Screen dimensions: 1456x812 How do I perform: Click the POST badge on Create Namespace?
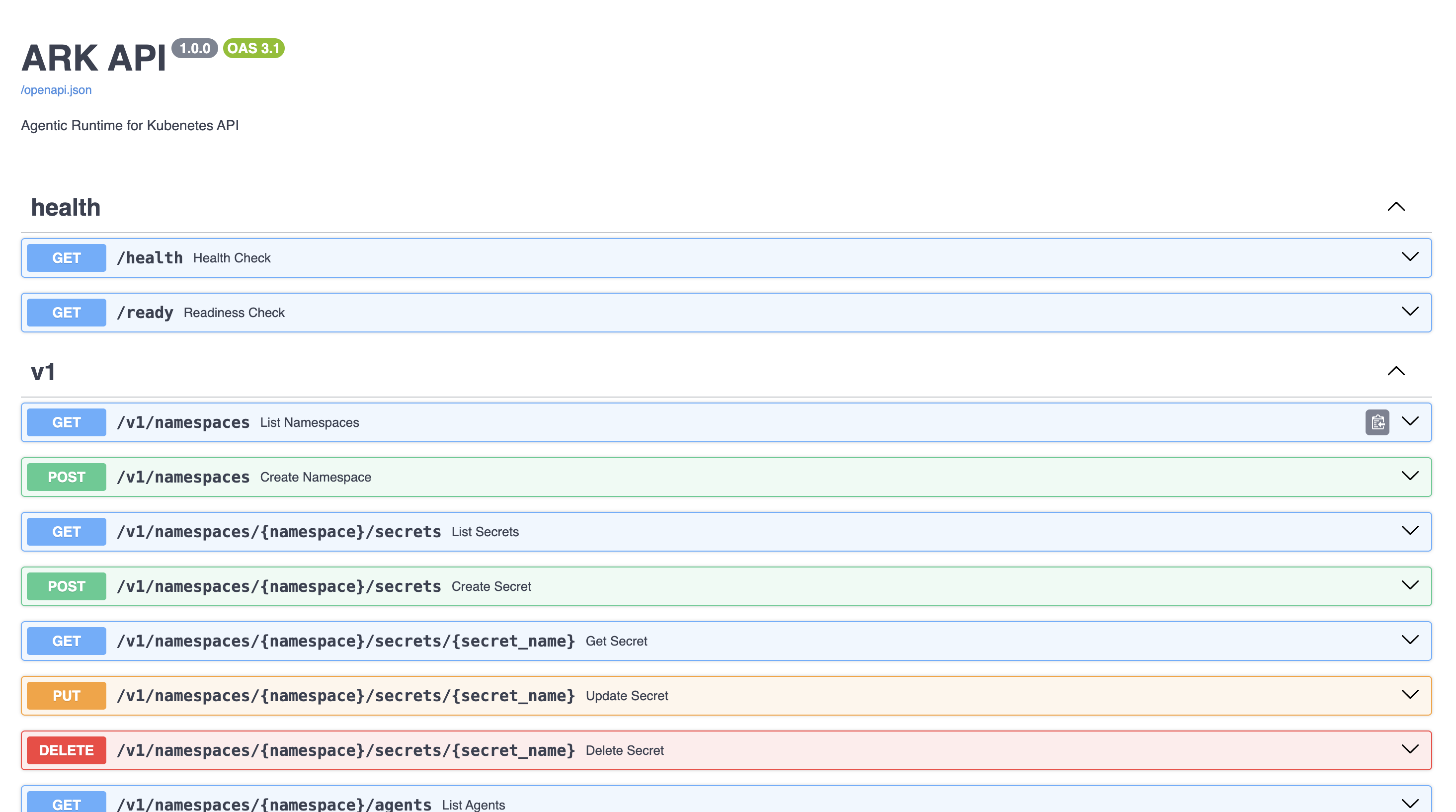click(66, 477)
